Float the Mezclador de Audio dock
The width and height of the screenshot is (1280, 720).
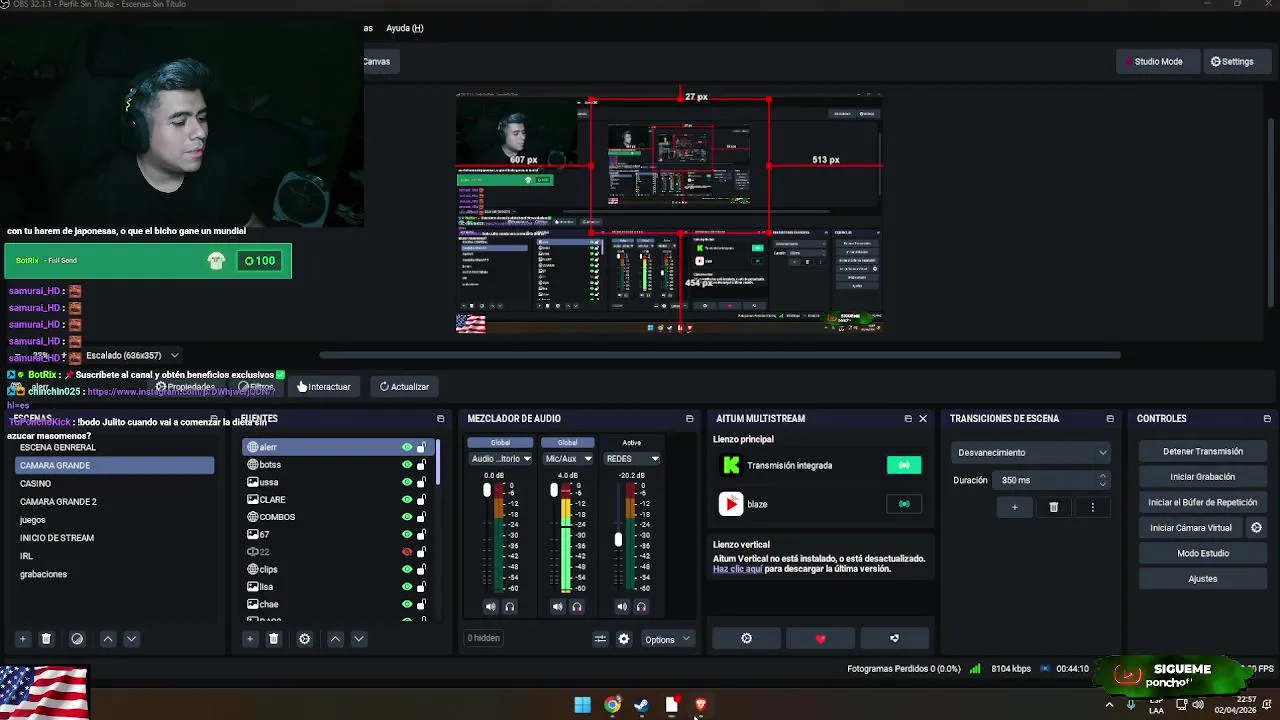pos(689,419)
